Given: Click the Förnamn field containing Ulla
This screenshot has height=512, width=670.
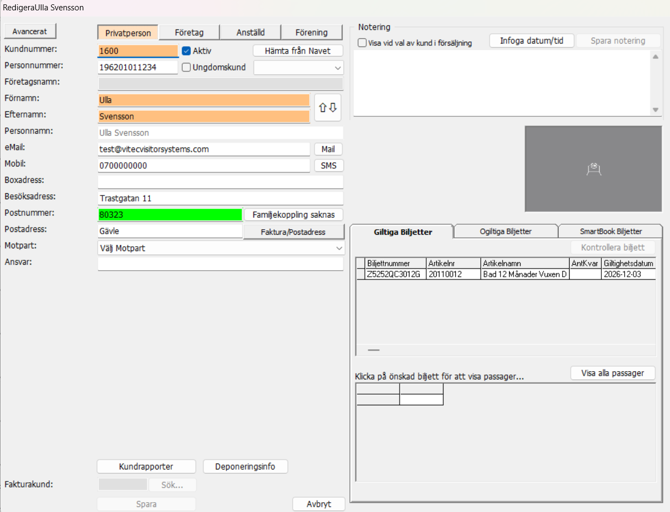Looking at the screenshot, I should tap(204, 100).
